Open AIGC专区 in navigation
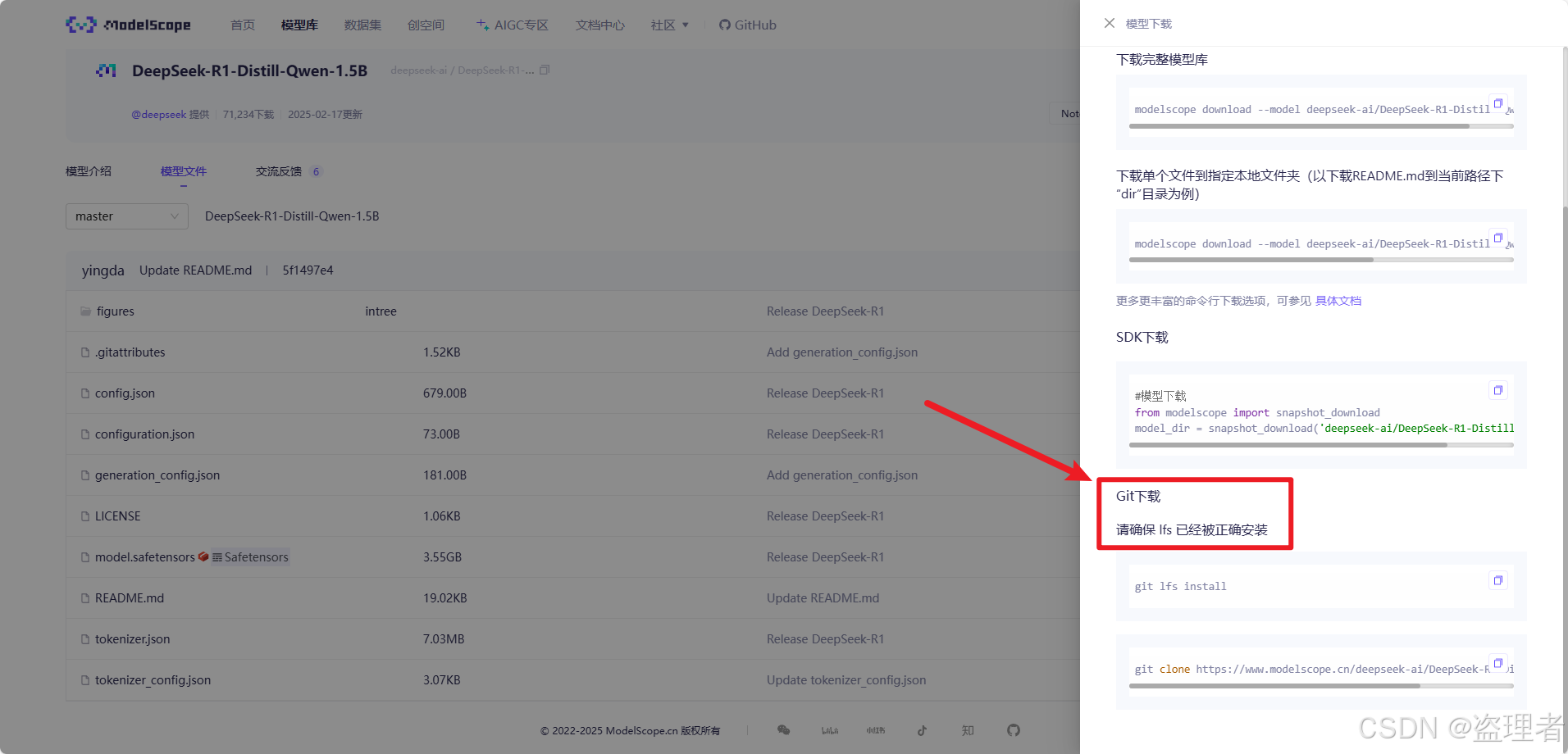Viewport: 1568px width, 754px height. coord(513,25)
